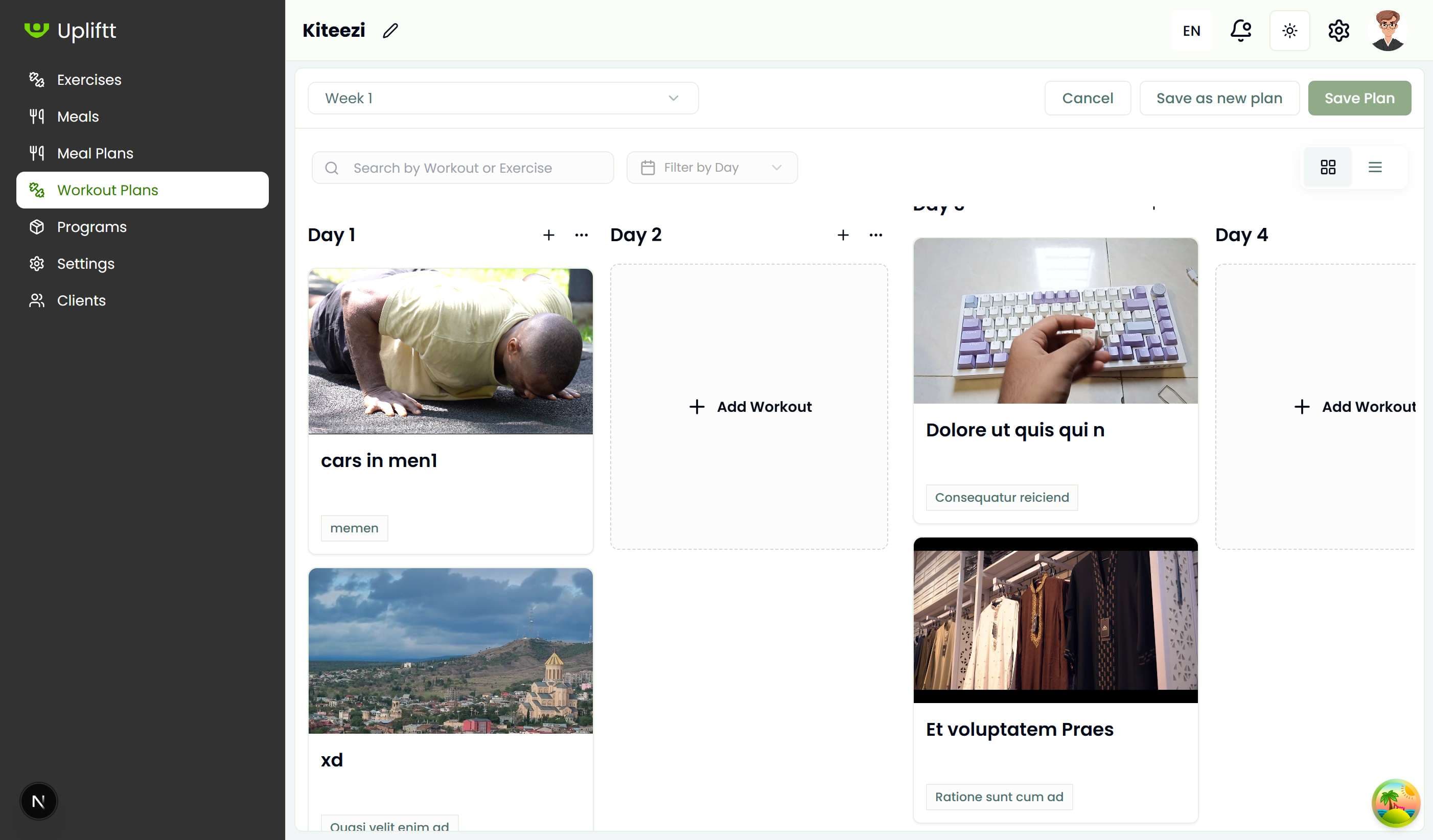Viewport: 1433px width, 840px height.
Task: Expand the Week 1 dropdown
Action: [x=502, y=98]
